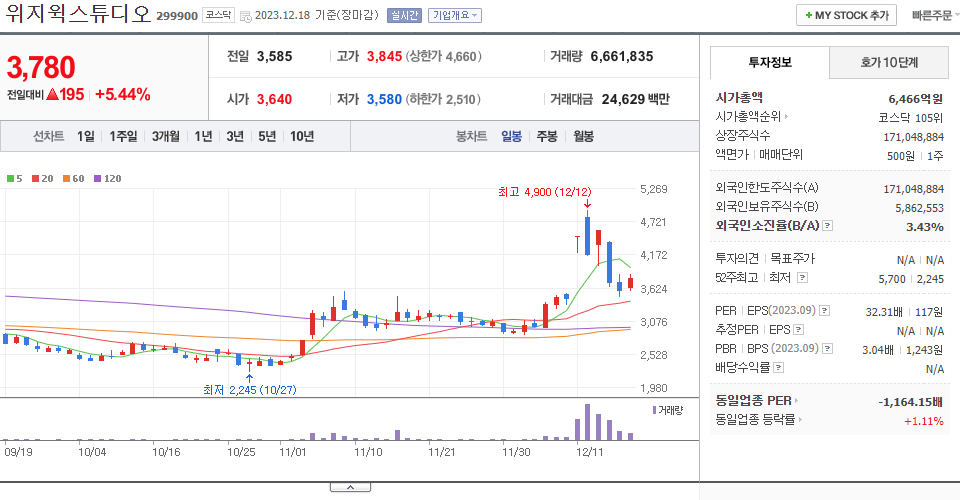The height and width of the screenshot is (500, 960).
Task: Select the 1주일 line chart period
Action: (x=123, y=136)
